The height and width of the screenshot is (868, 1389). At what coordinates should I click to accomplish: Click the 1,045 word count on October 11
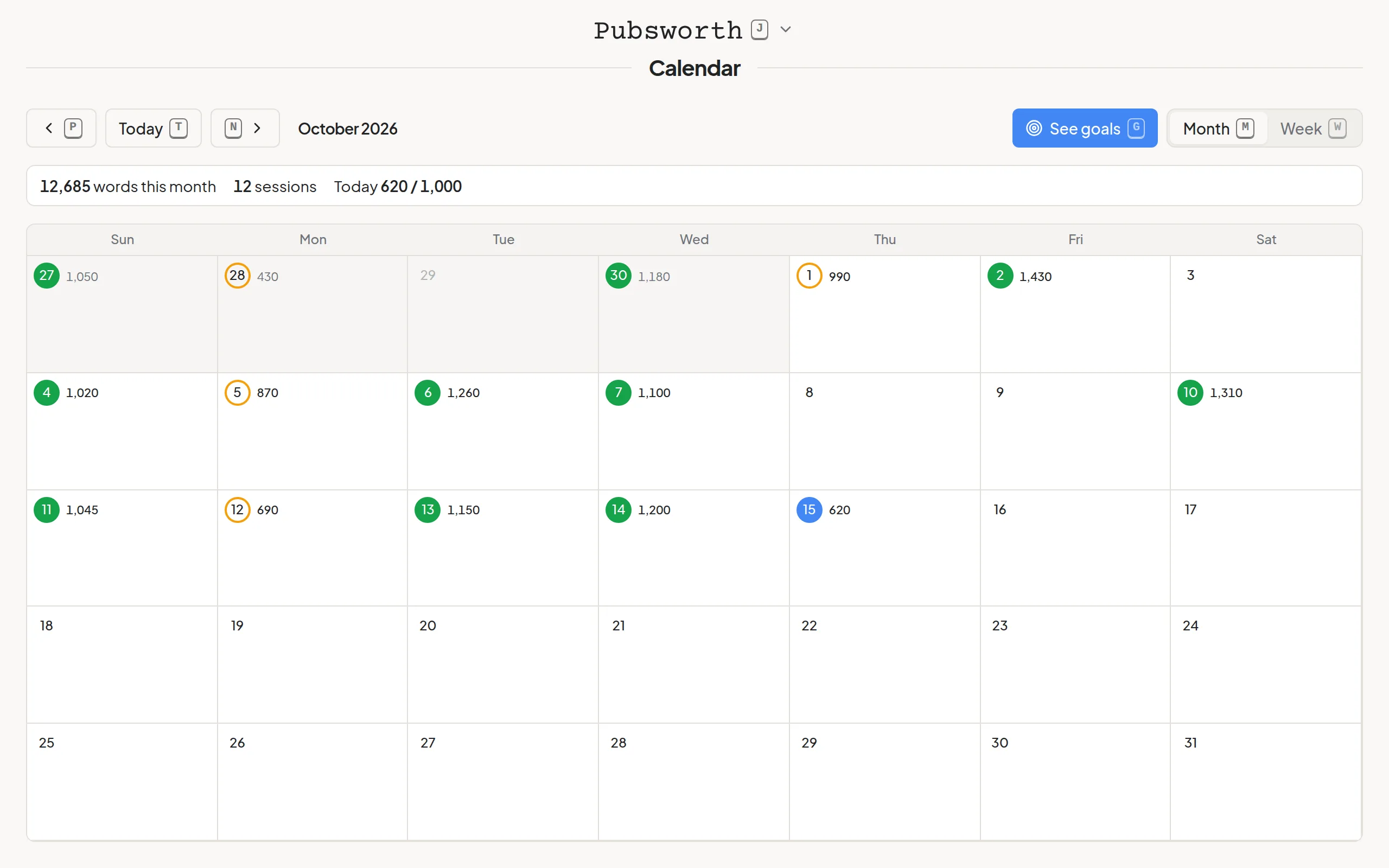pyautogui.click(x=82, y=510)
